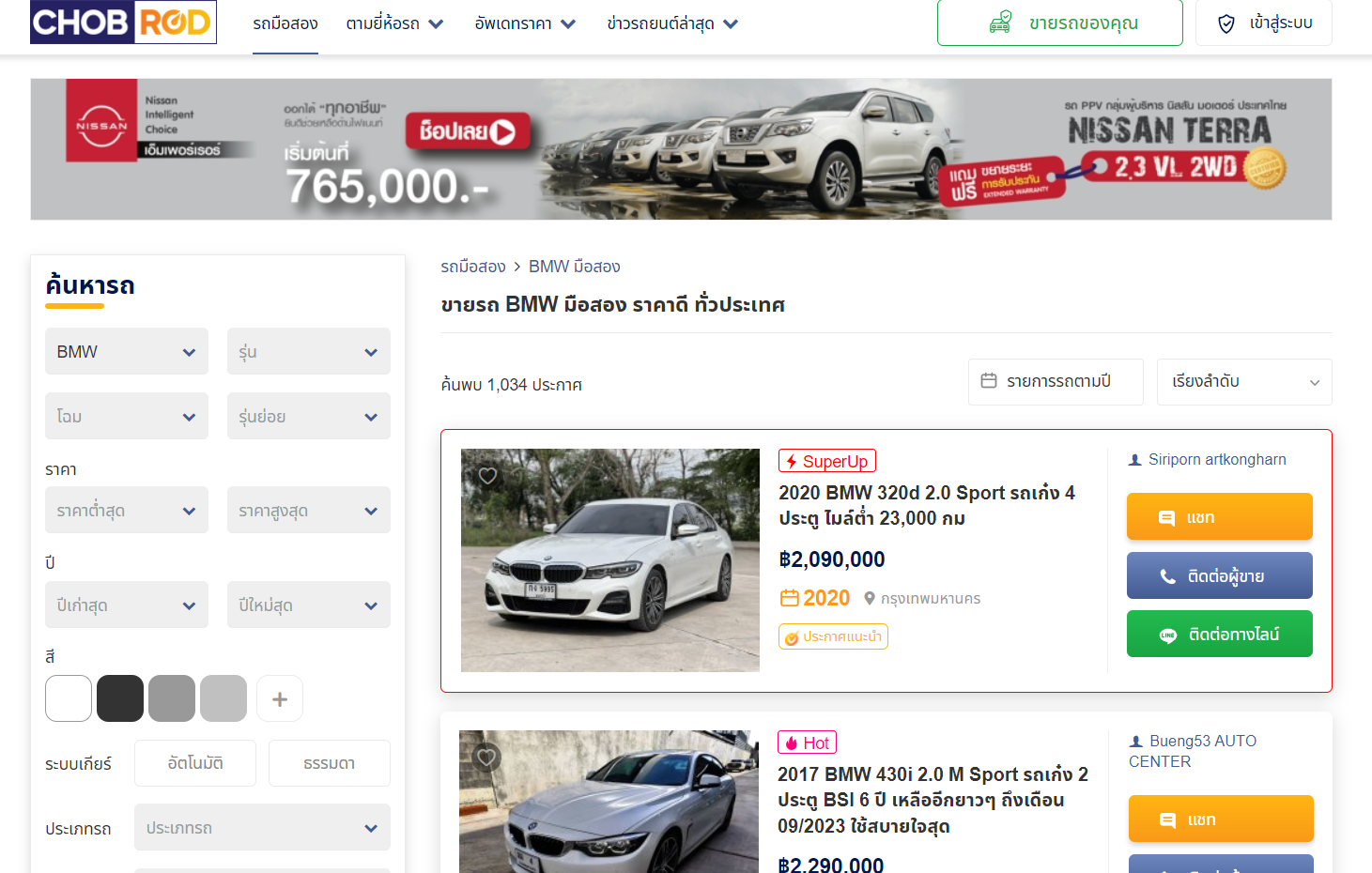Image resolution: width=1372 pixels, height=873 pixels.
Task: Click the location pin next to กรุงเทพมหานคร
Action: click(871, 598)
